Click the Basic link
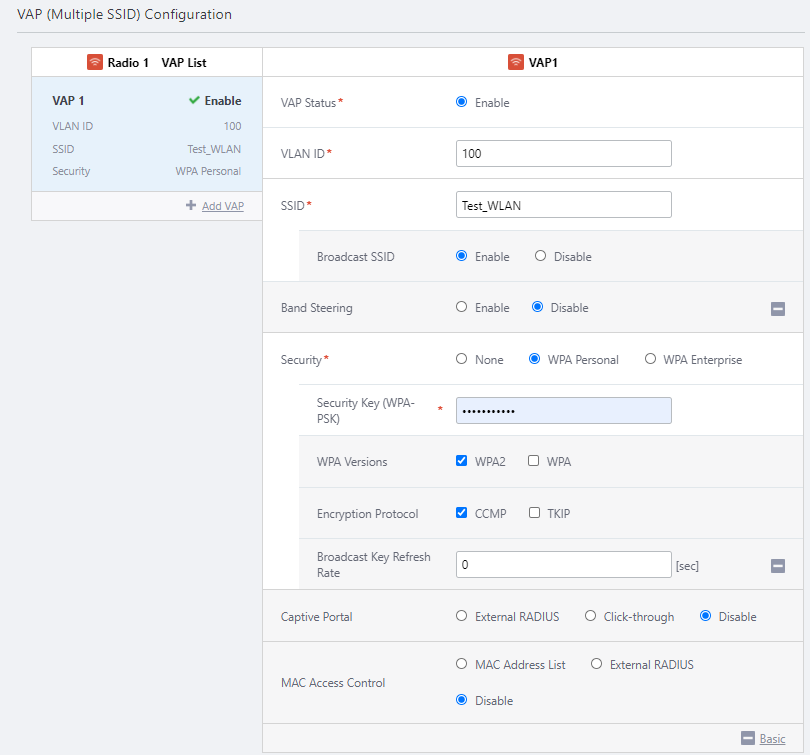This screenshot has height=755, width=810. click(772, 739)
